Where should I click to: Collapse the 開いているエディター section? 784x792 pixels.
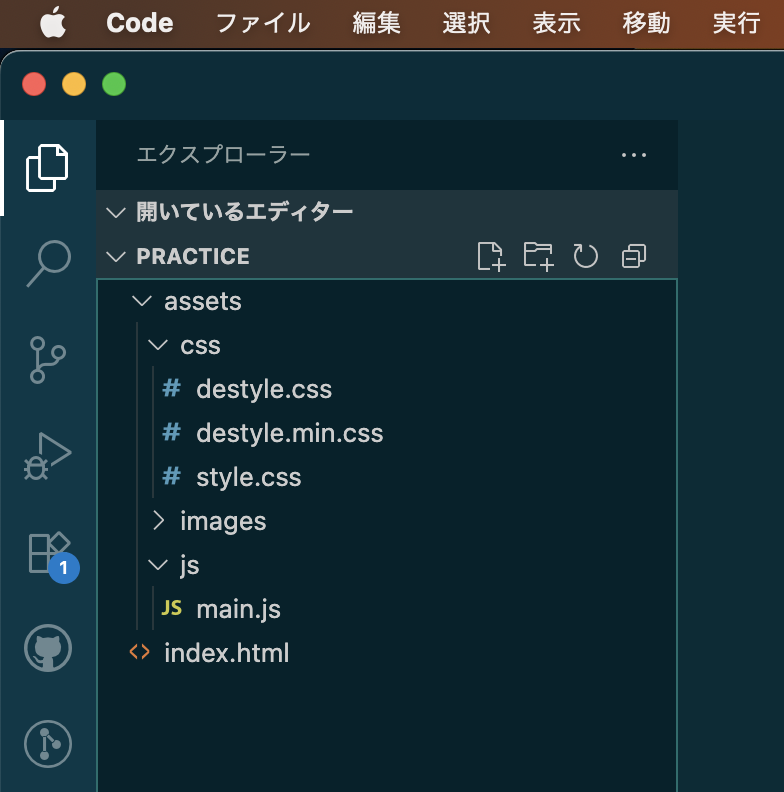point(244,212)
